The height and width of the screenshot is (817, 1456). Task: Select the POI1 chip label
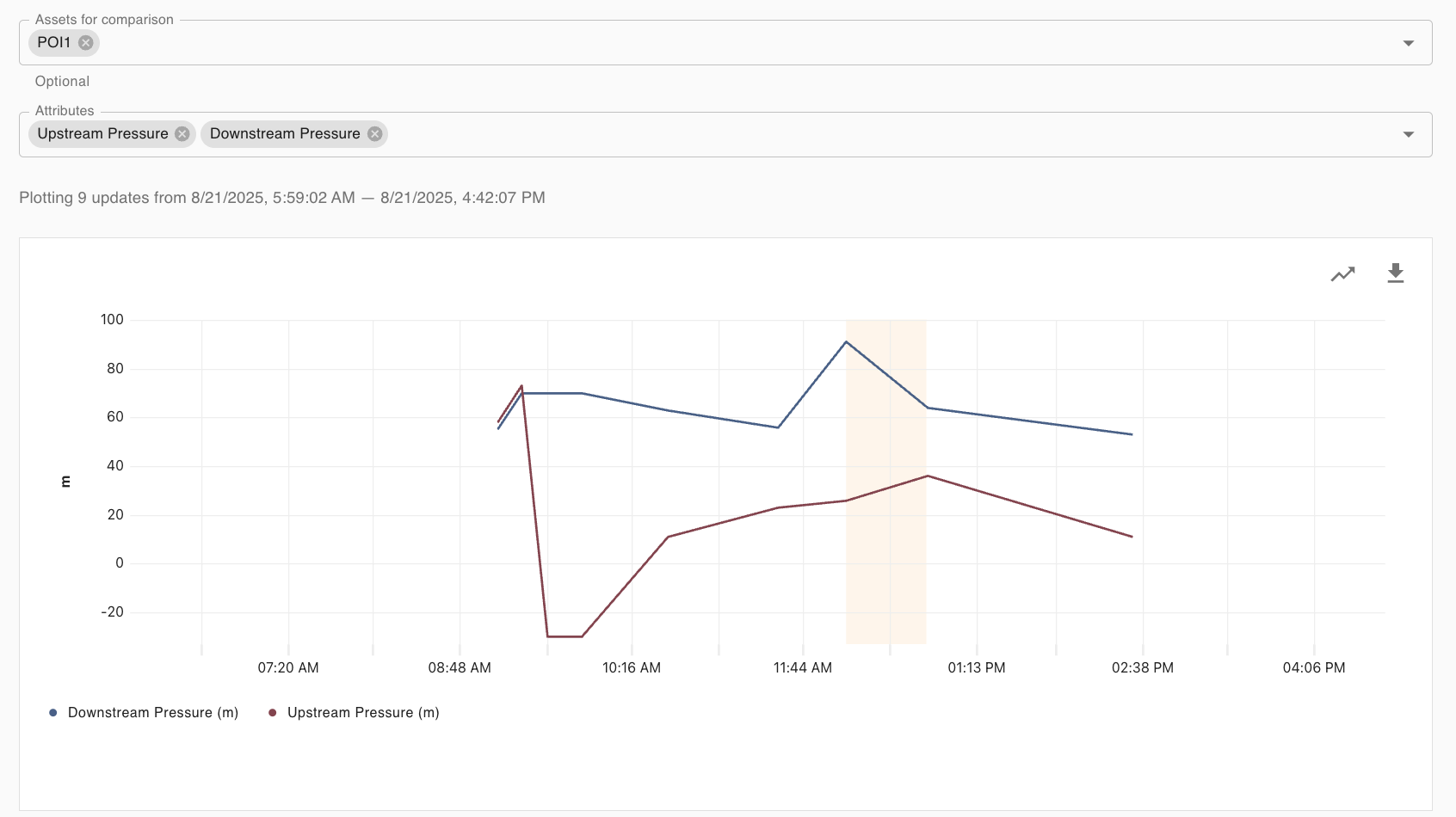pyautogui.click(x=53, y=43)
